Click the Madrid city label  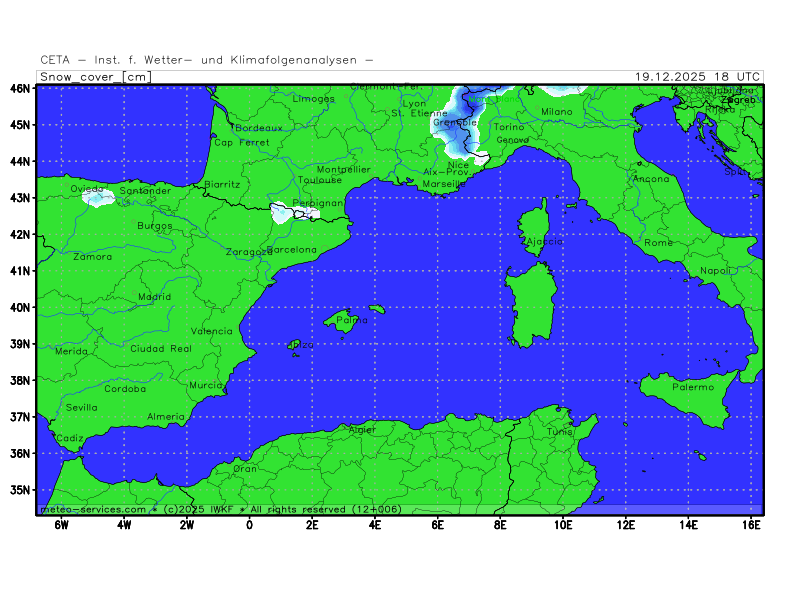154,297
